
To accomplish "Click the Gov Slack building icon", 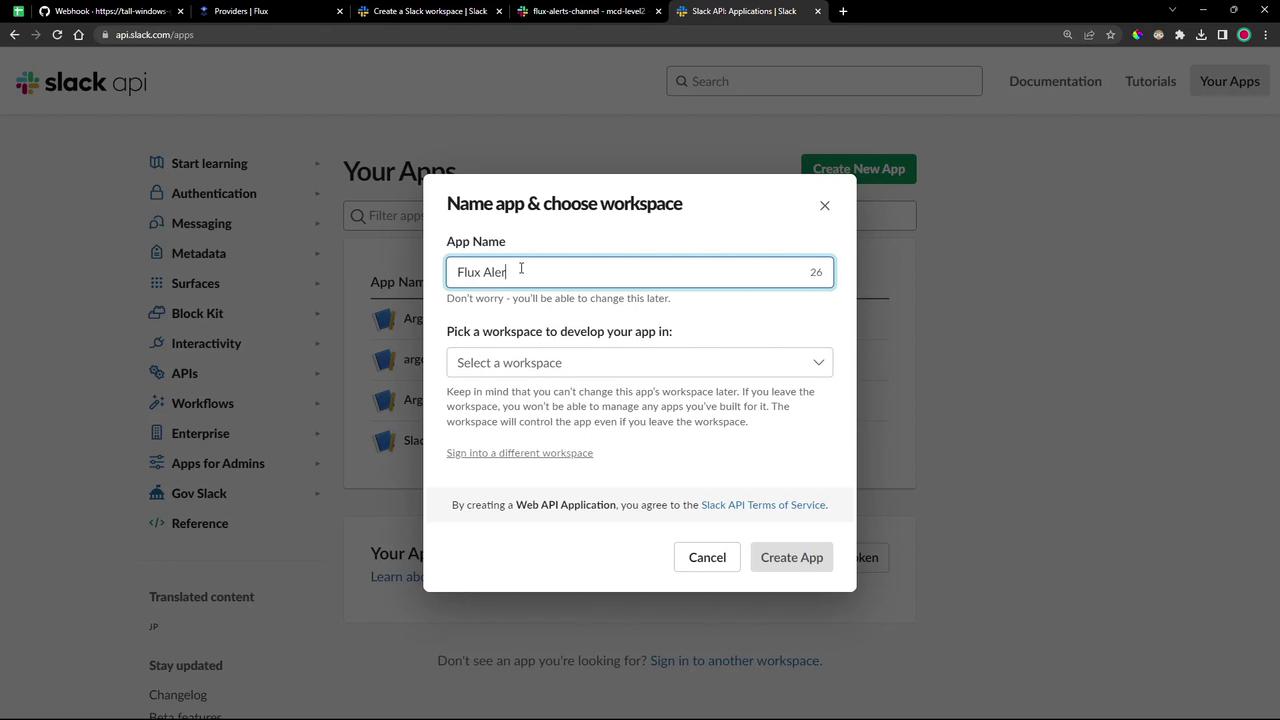I will 157,493.
